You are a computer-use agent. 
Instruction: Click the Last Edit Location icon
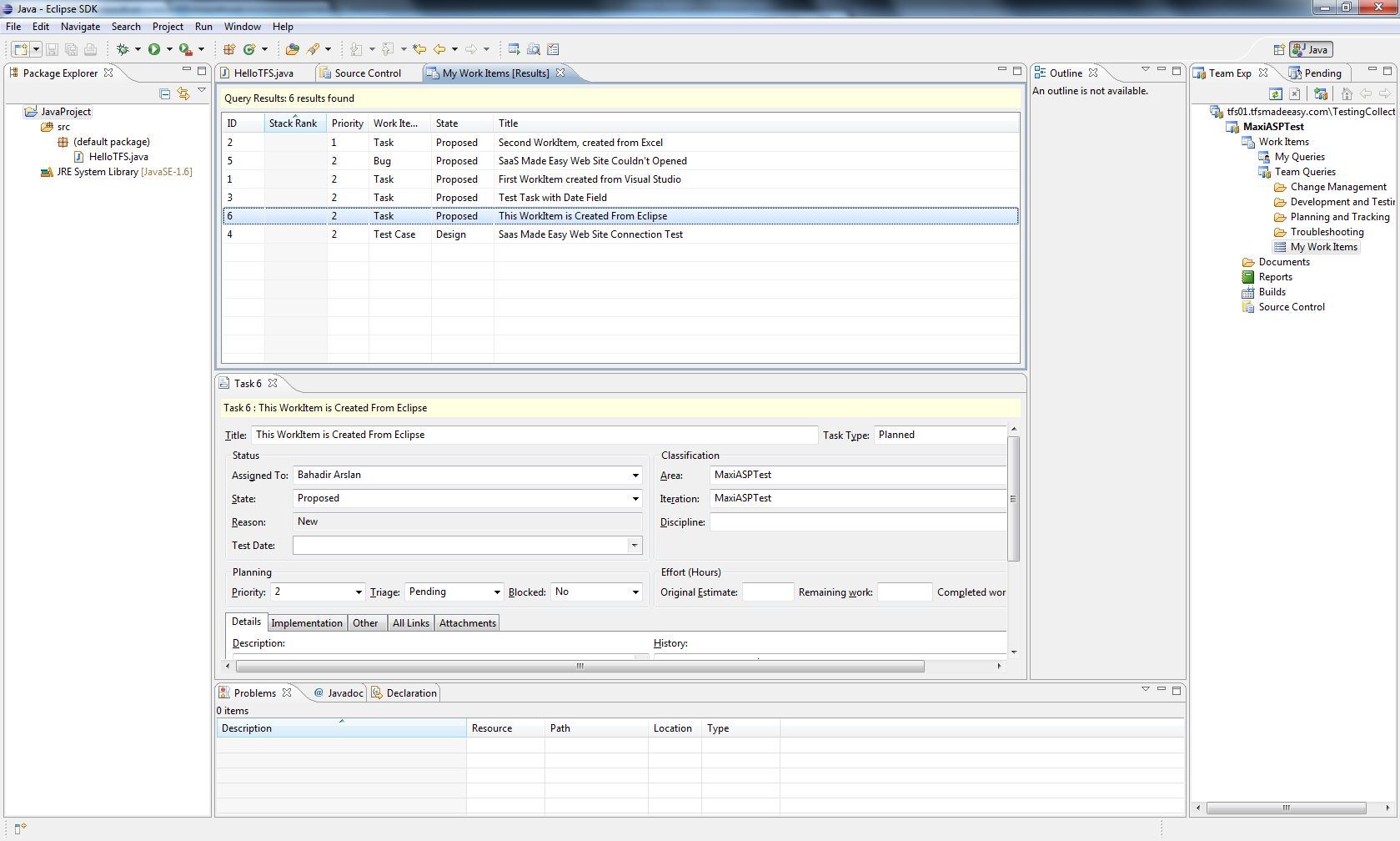(419, 49)
